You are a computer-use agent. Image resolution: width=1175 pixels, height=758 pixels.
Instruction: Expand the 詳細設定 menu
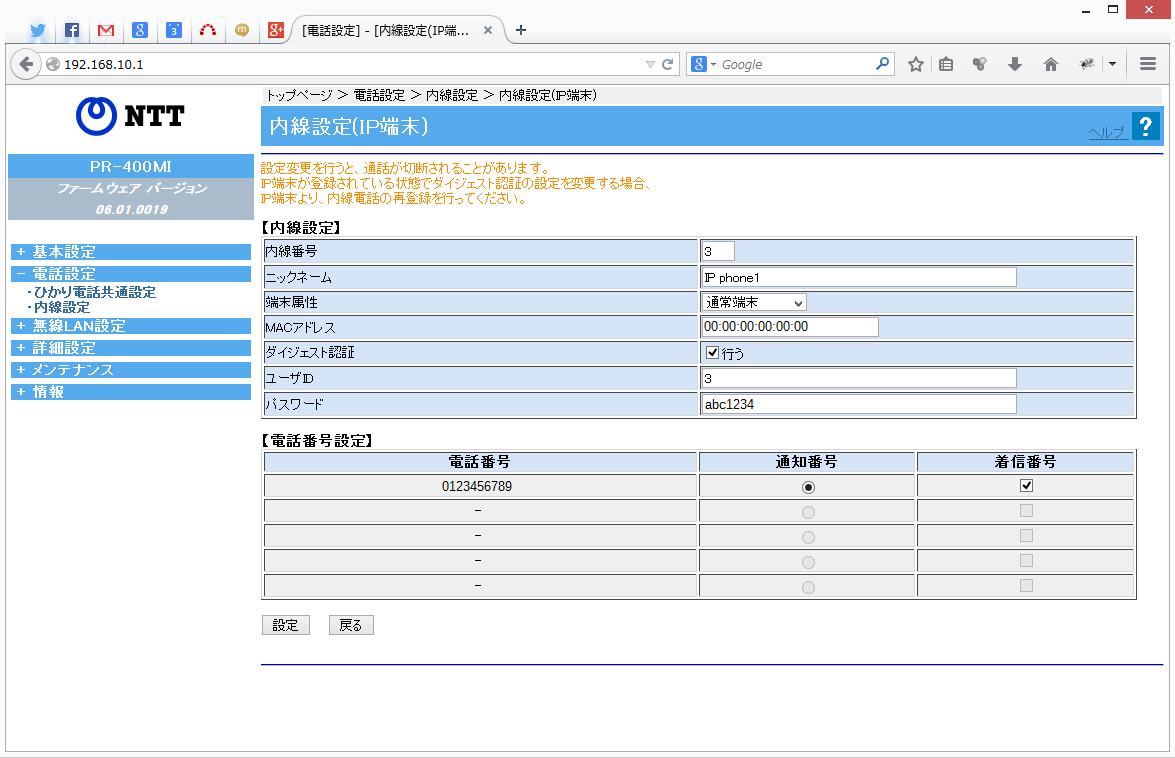point(131,348)
